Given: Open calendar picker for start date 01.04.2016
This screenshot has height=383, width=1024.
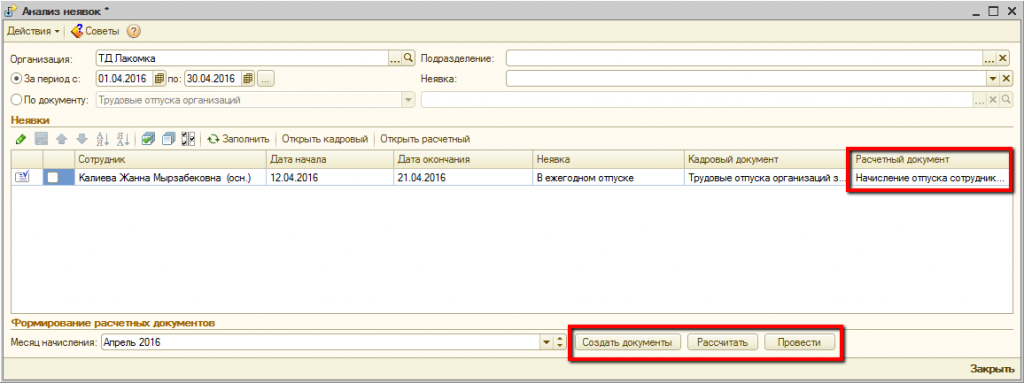Looking at the screenshot, I should click(x=159, y=78).
